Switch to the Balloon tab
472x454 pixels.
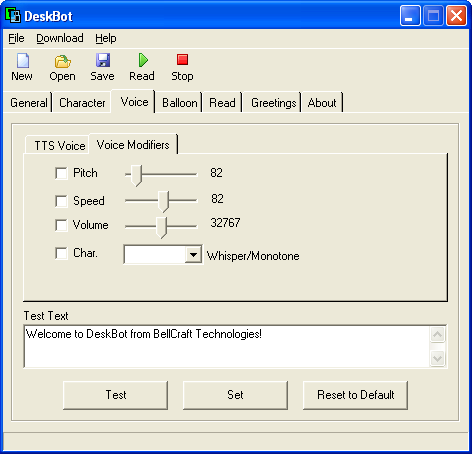[x=180, y=103]
